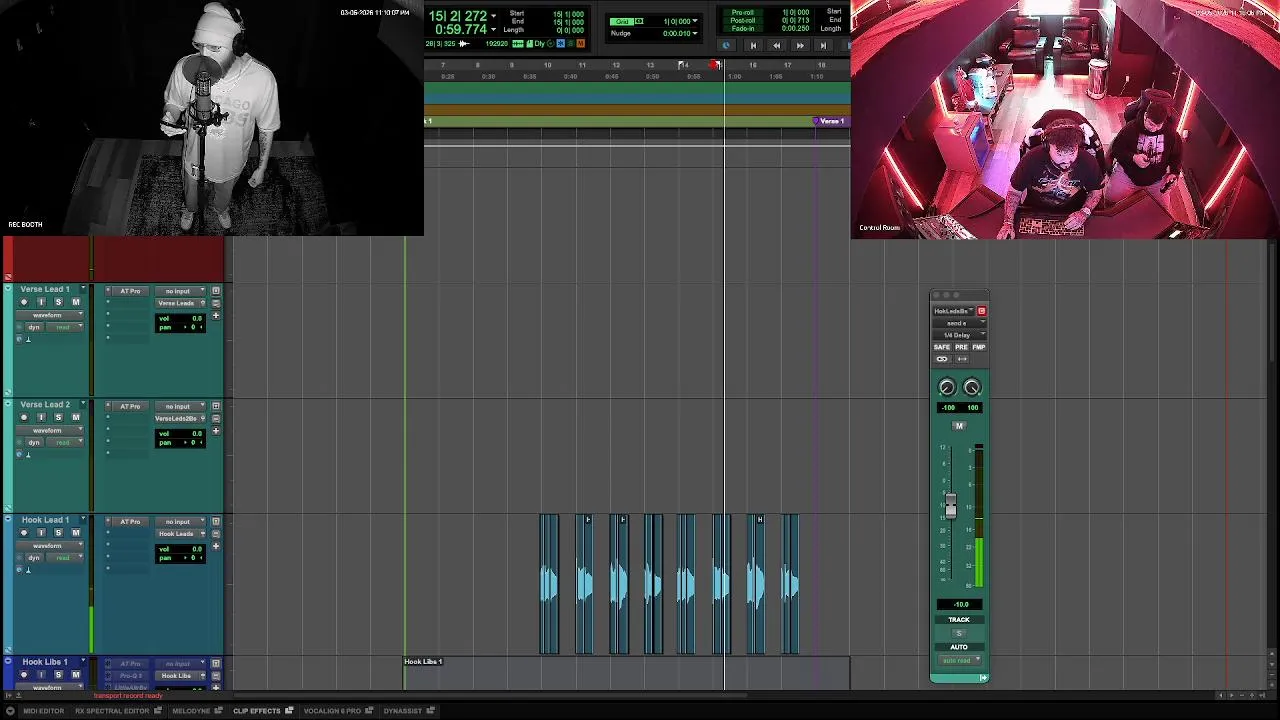Open Verse Lead 1 track view selector (waveform)
The width and height of the screenshot is (1280, 720).
(50, 315)
